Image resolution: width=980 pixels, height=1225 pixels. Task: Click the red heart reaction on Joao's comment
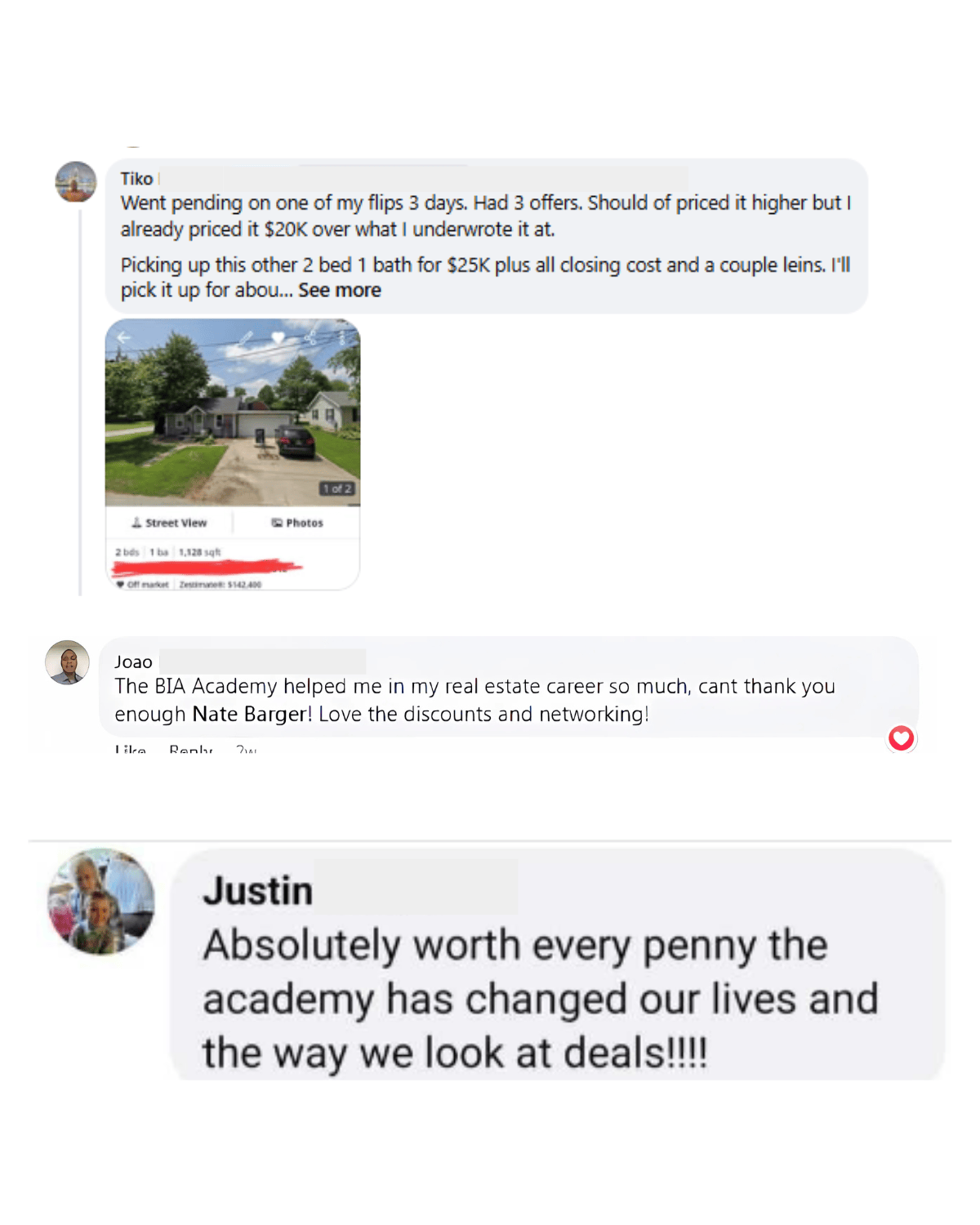click(x=901, y=738)
